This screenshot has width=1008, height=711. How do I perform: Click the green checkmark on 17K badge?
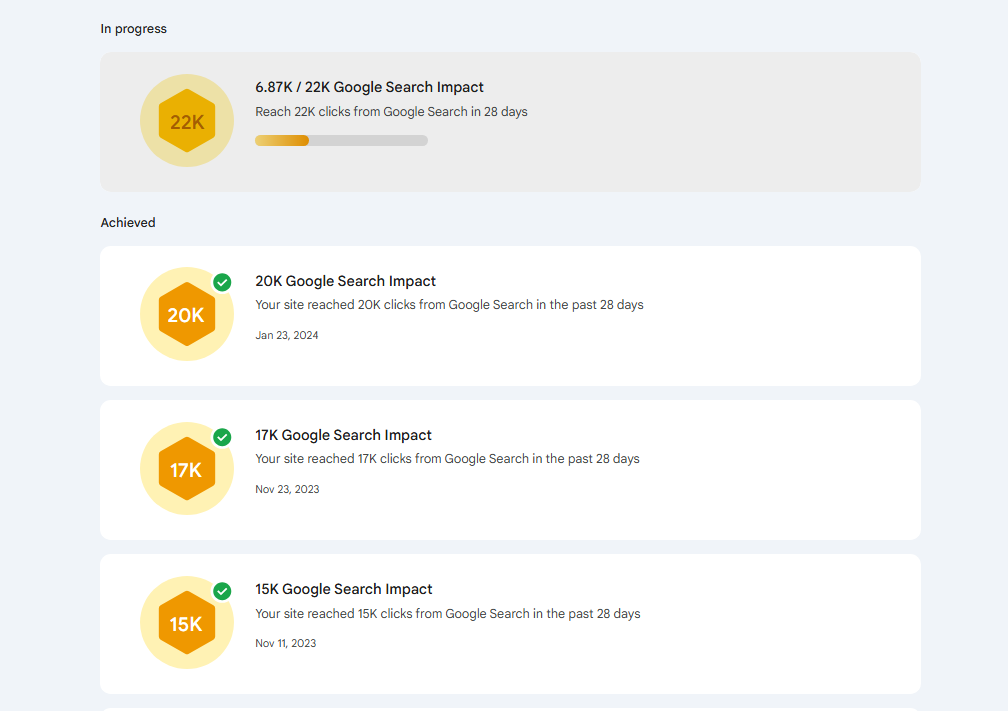click(221, 435)
